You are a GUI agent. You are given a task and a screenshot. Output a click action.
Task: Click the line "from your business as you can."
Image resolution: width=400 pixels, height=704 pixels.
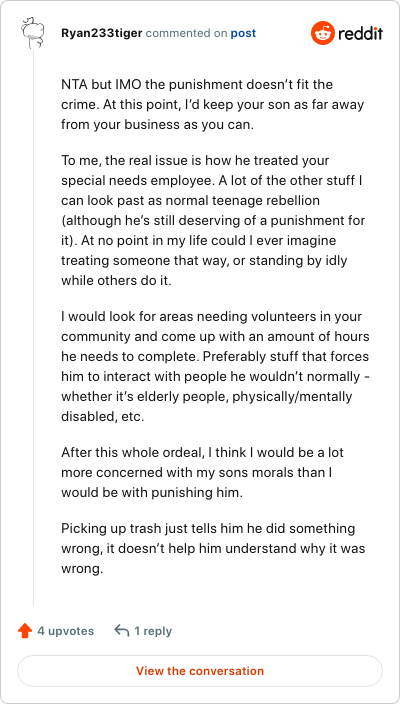tap(158, 124)
